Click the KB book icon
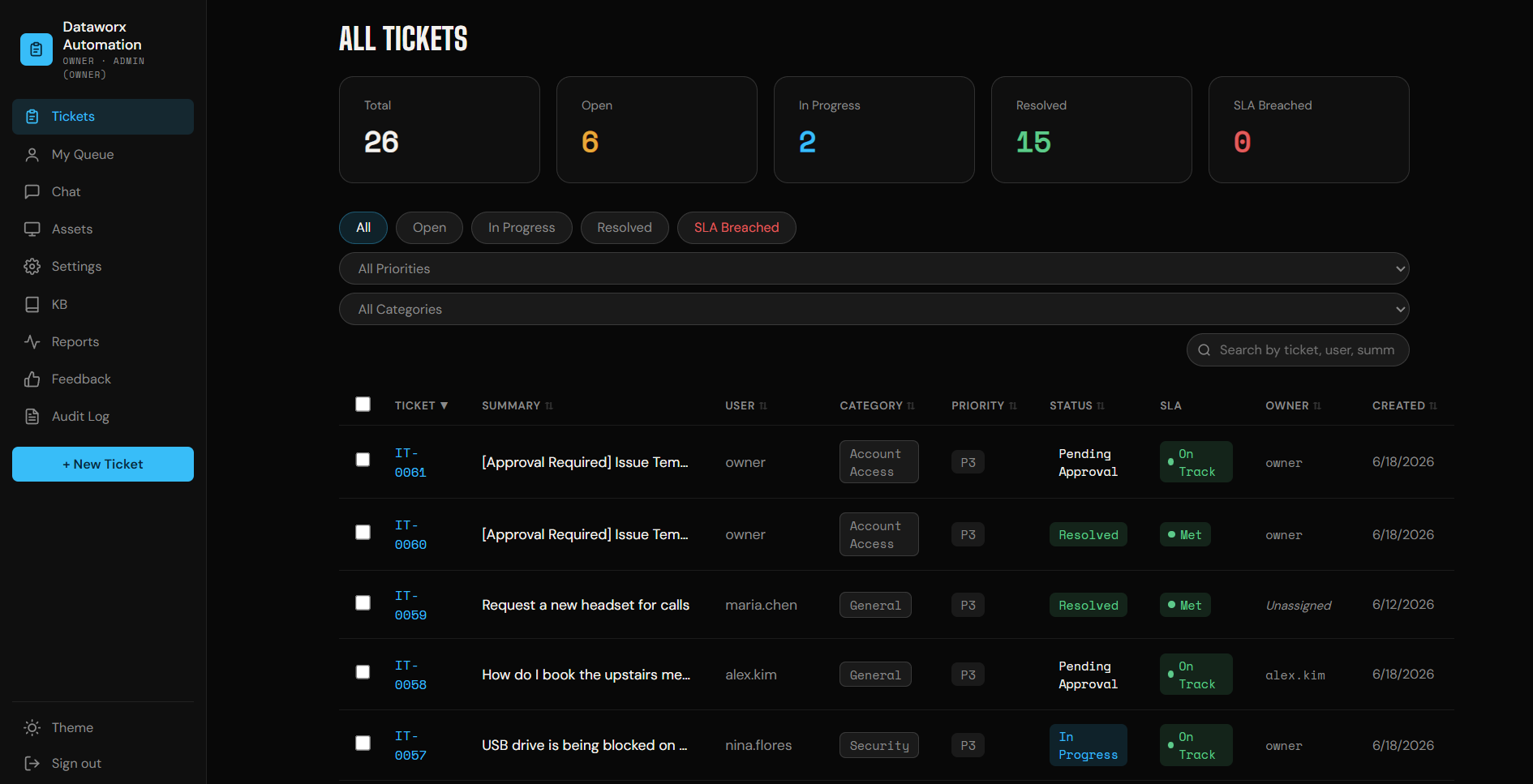This screenshot has height=784, width=1533. coord(32,305)
